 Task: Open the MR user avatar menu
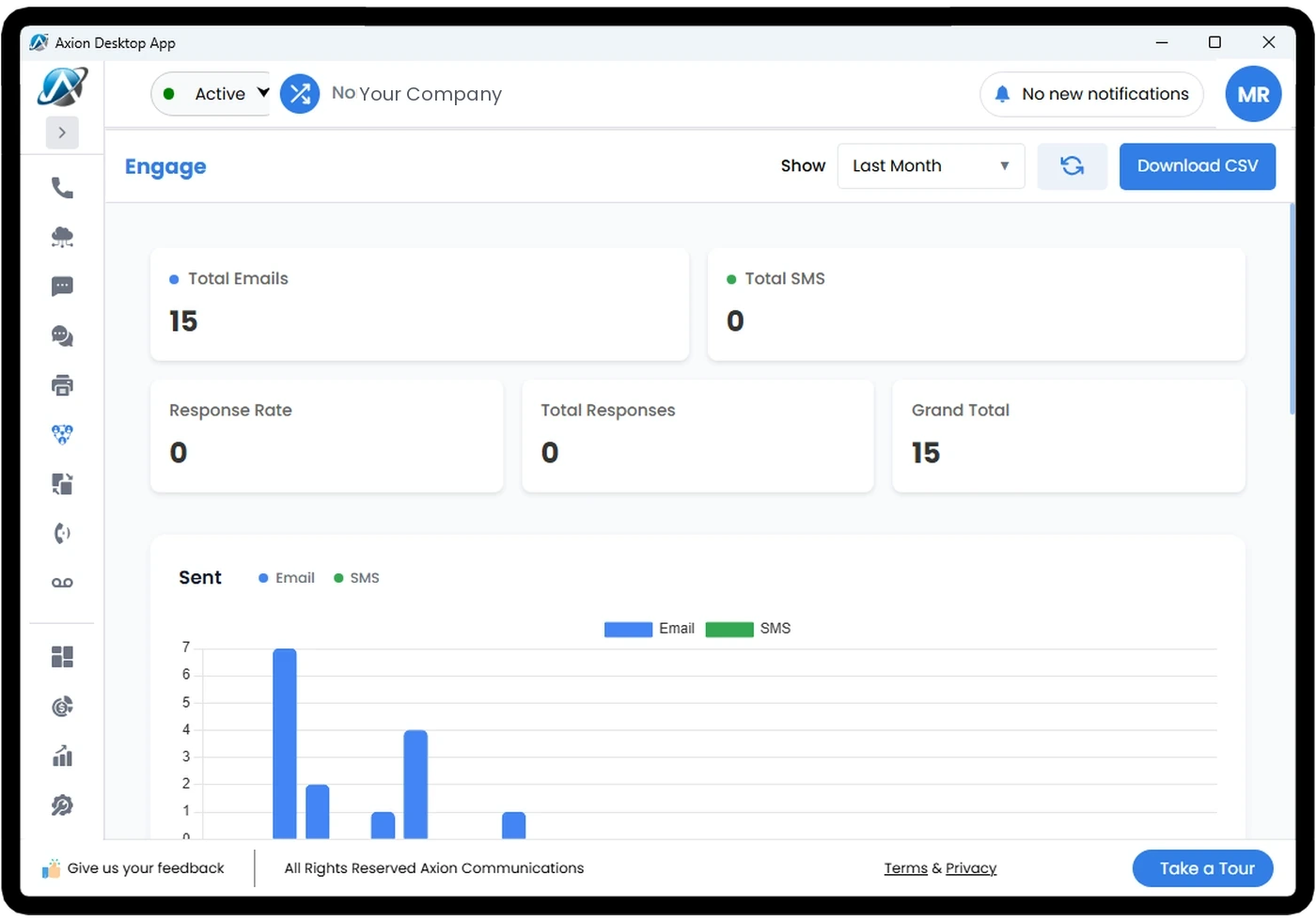(1253, 94)
